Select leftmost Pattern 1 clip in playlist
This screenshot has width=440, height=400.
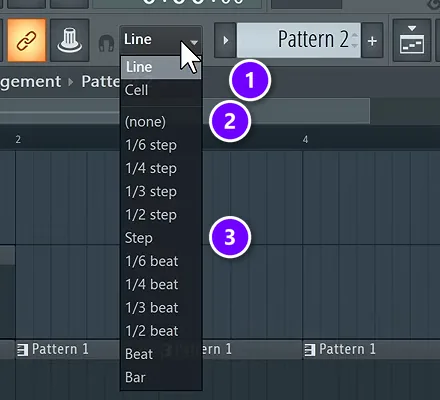point(68,350)
